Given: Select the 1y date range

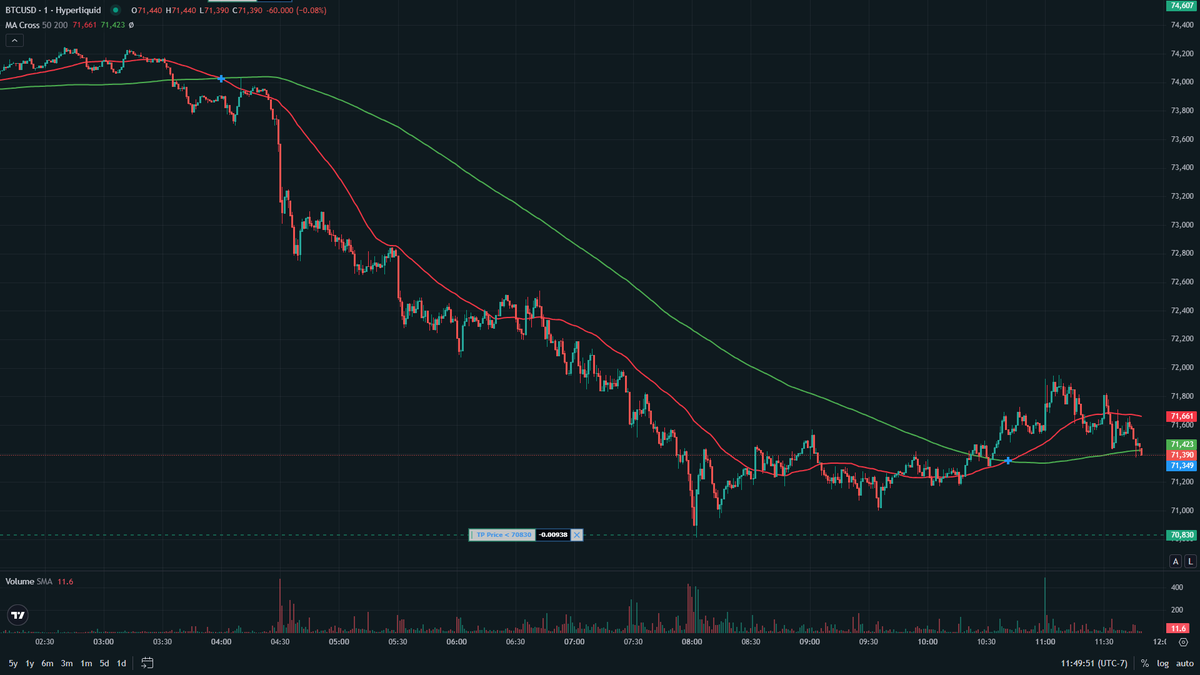Looking at the screenshot, I should [x=30, y=663].
